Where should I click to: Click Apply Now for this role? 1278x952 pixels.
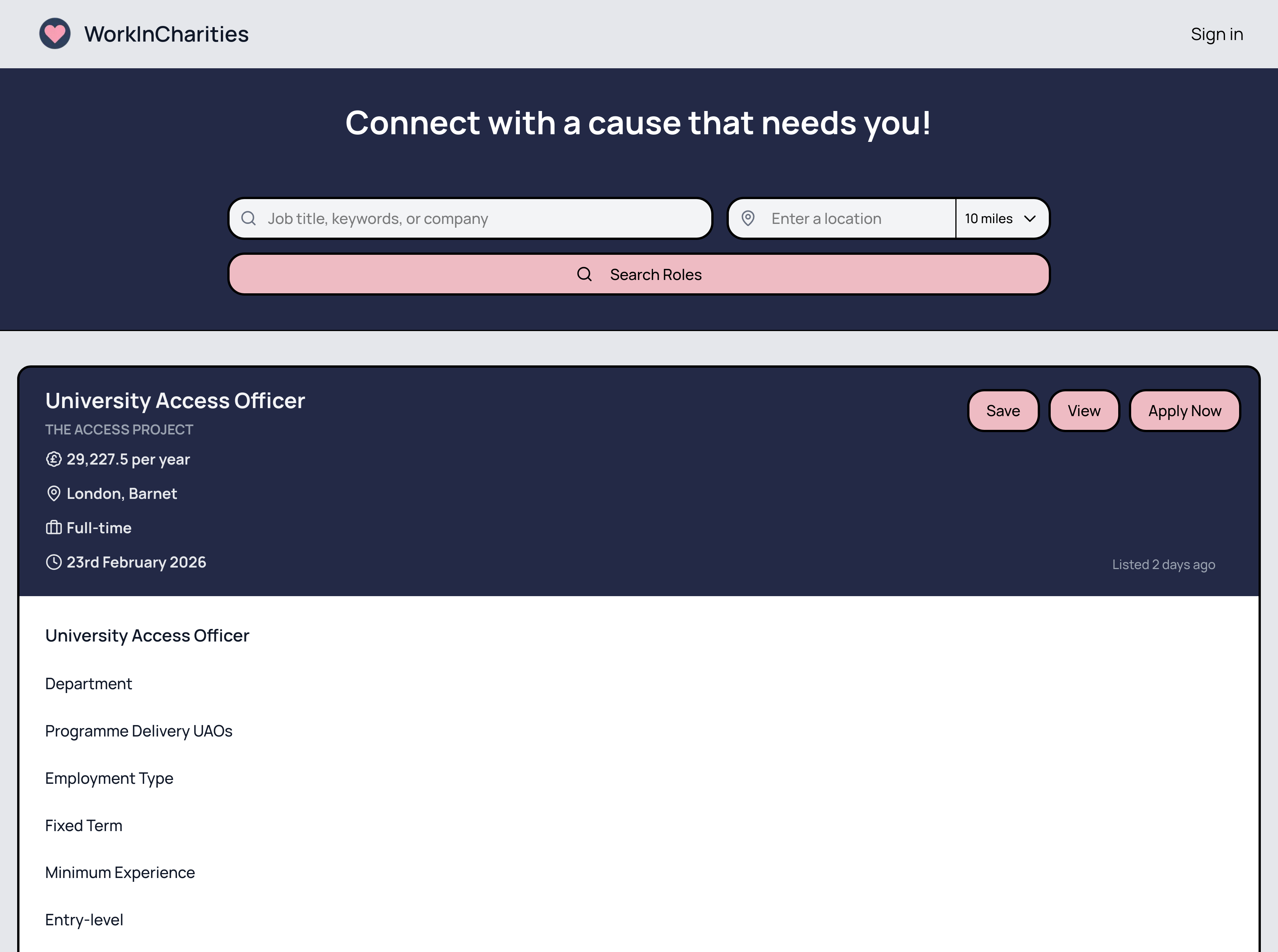[x=1184, y=411]
